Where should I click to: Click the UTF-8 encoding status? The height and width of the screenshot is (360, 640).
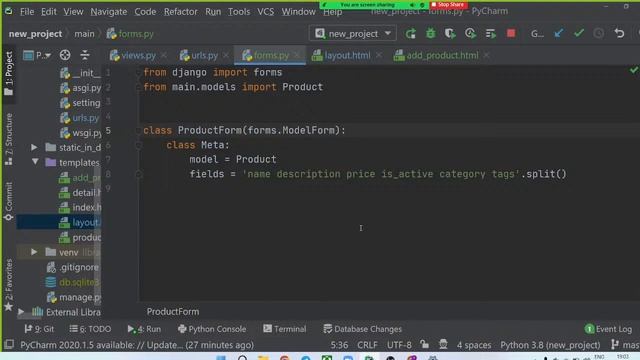point(399,345)
